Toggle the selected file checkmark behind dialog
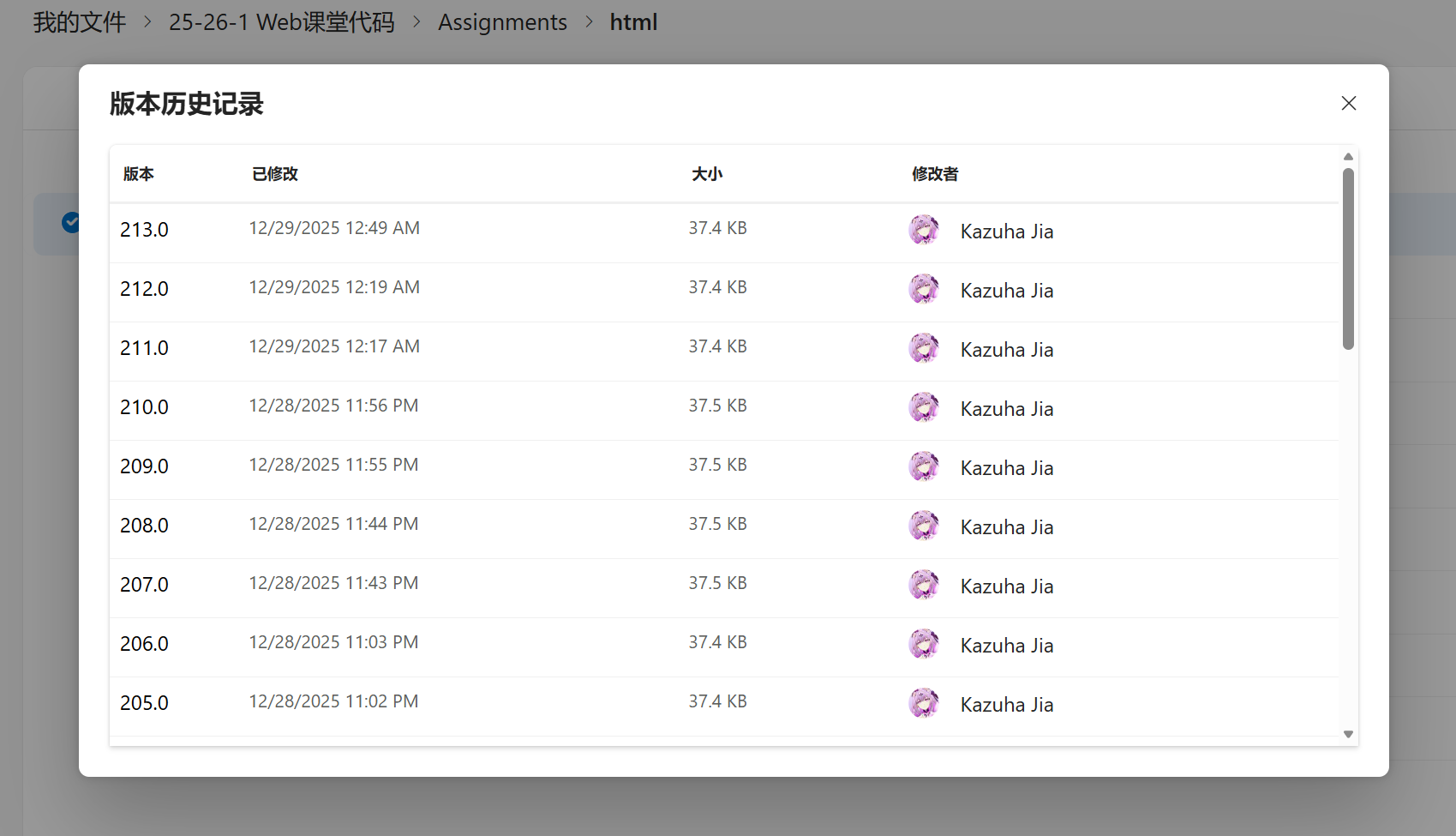1456x836 pixels. 70,223
